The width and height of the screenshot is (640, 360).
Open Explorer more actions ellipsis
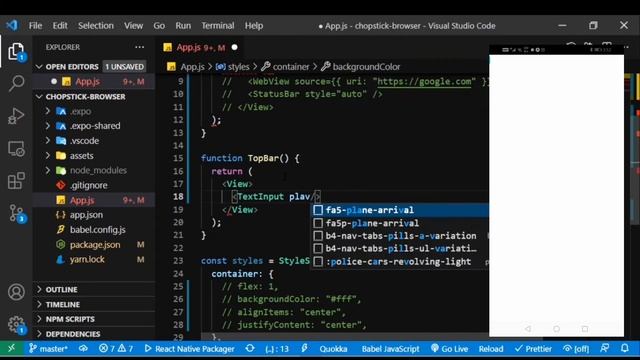140,47
